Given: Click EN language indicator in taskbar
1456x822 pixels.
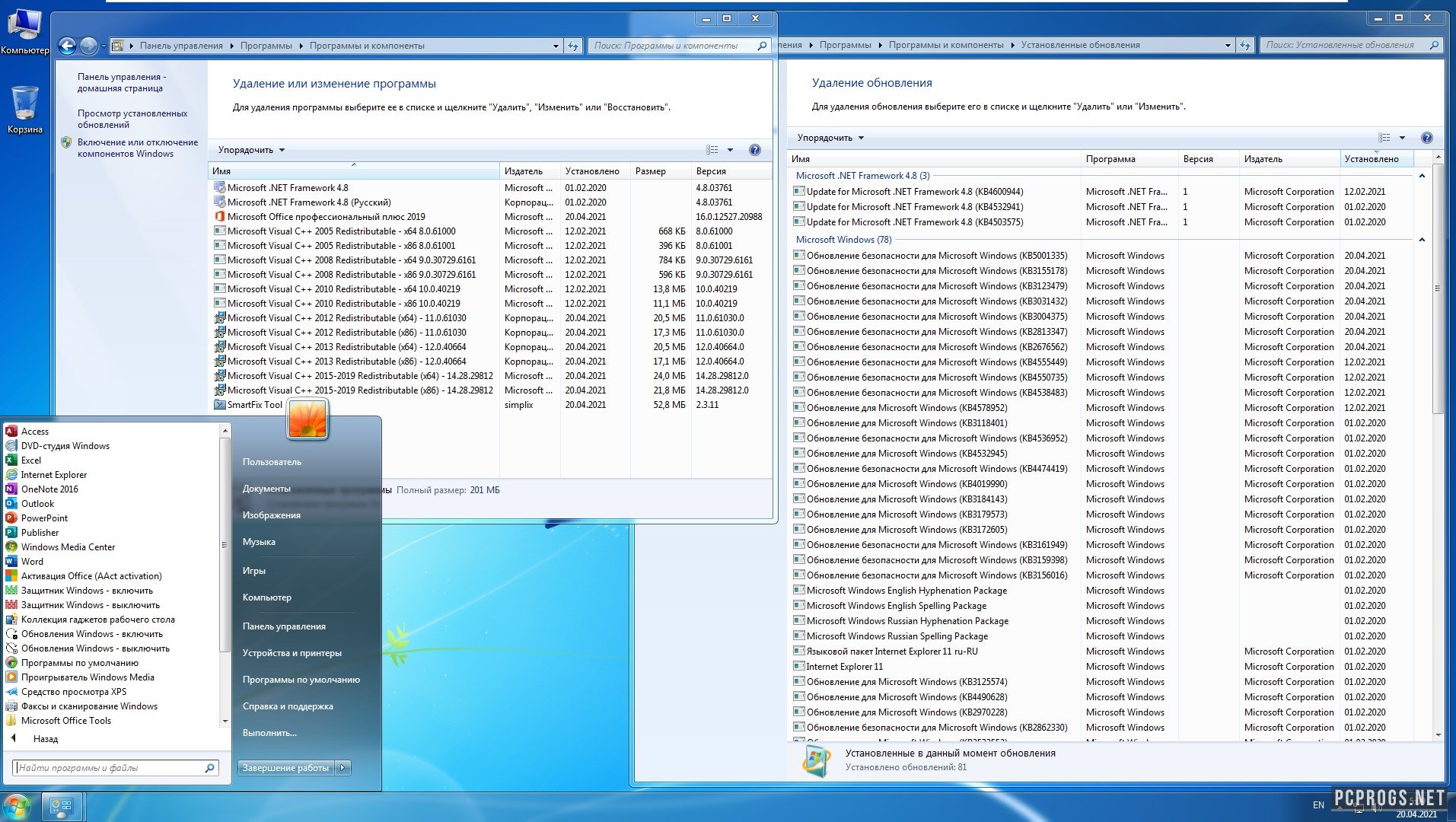Looking at the screenshot, I should [1318, 804].
